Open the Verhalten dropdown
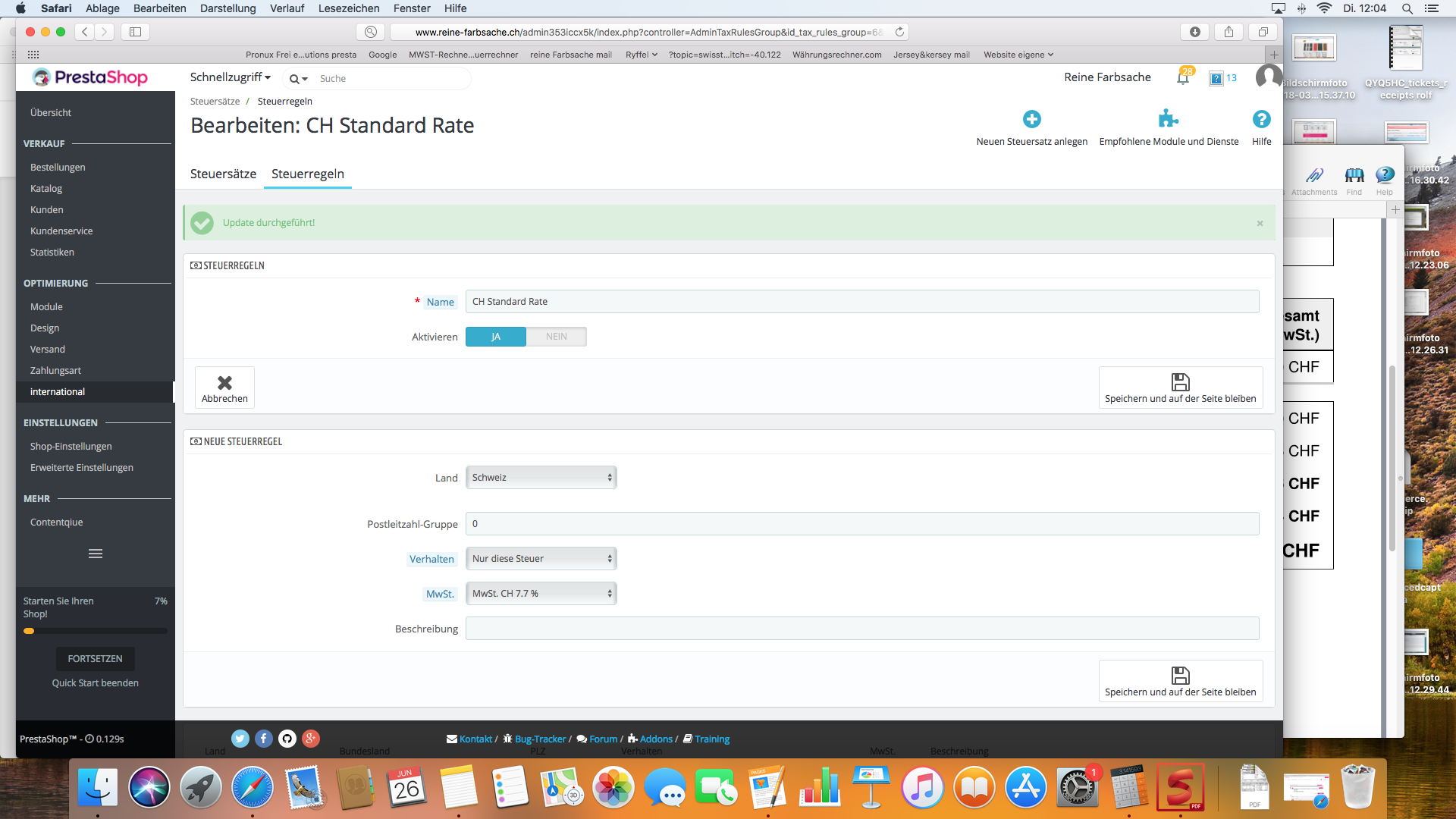The image size is (1456, 819). 541,559
